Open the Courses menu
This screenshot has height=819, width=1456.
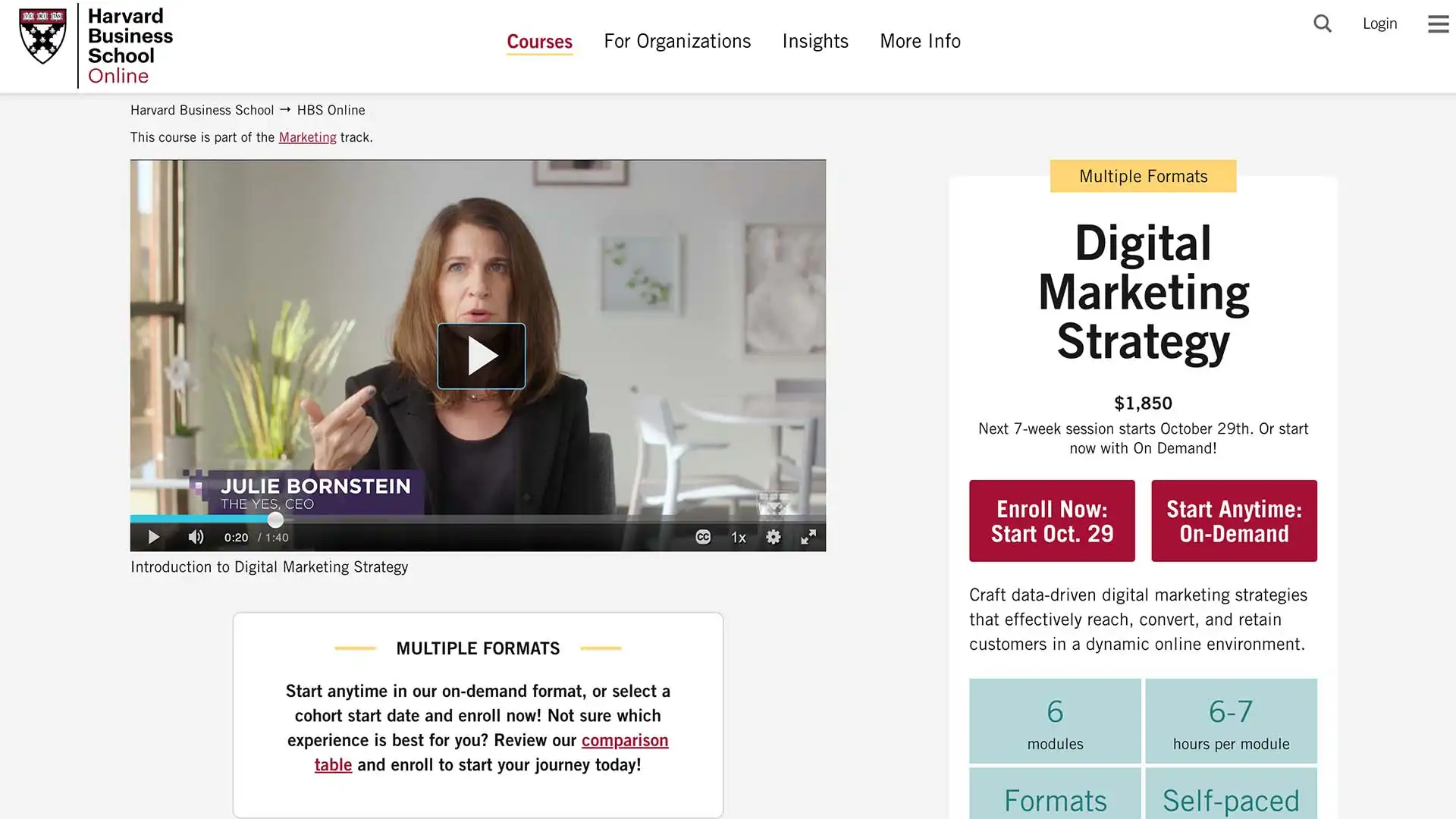pyautogui.click(x=539, y=41)
